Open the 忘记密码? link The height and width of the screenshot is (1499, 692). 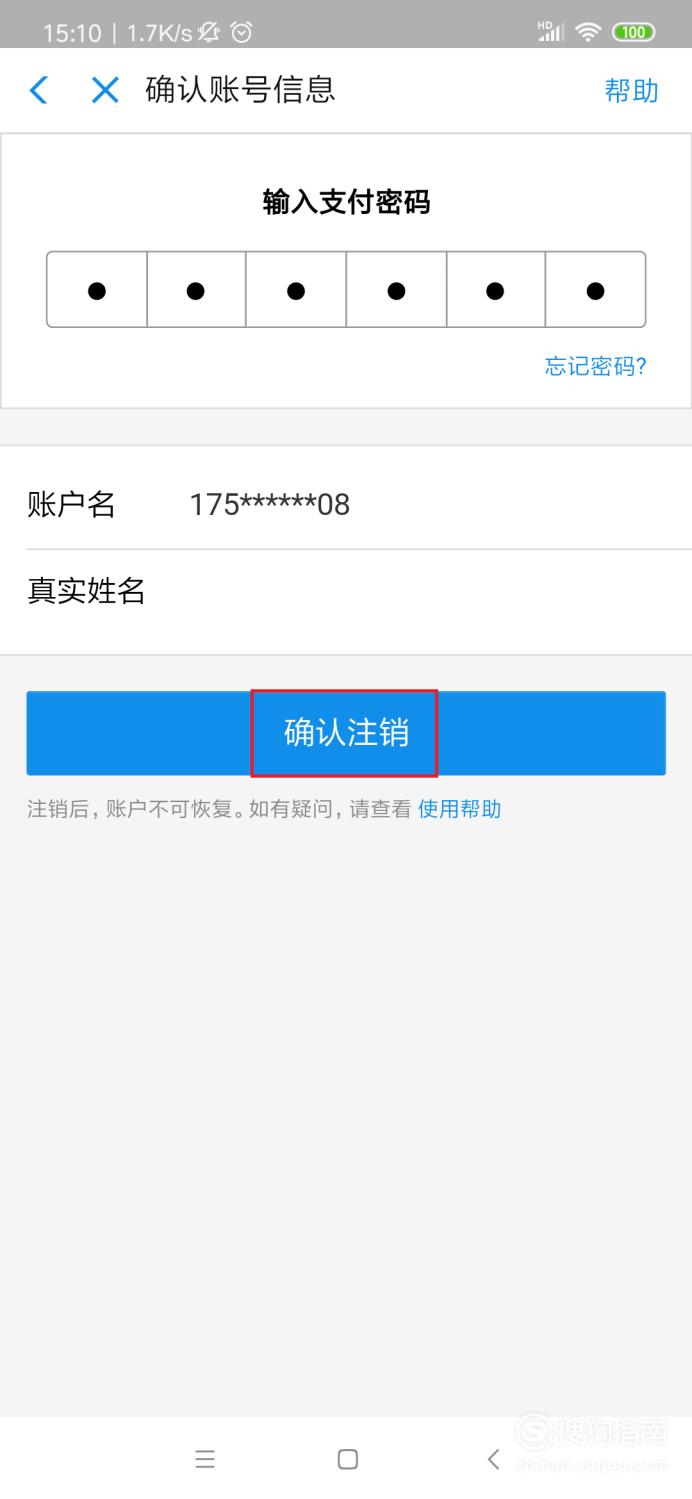[x=596, y=366]
